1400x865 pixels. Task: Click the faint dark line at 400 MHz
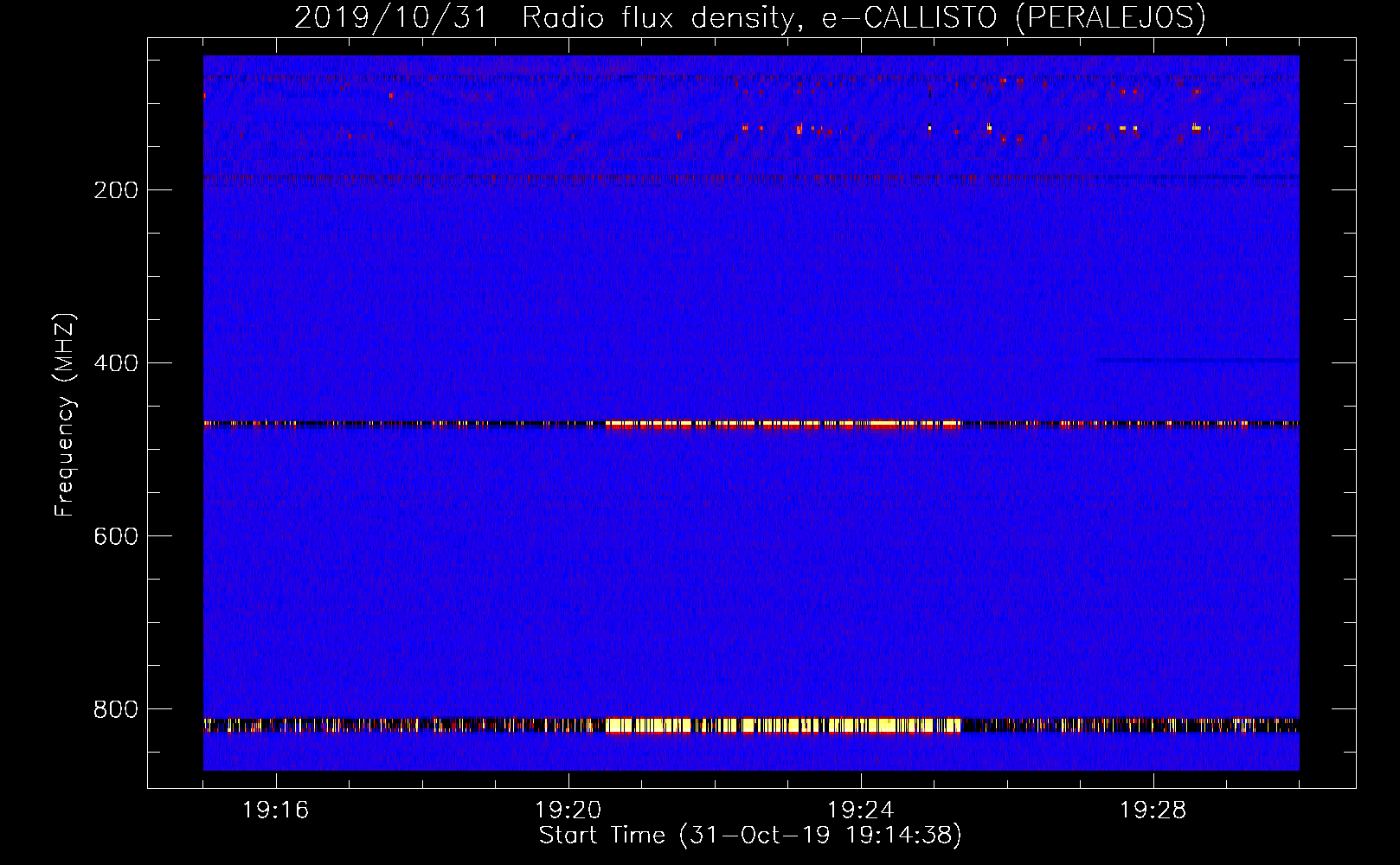(1194, 359)
